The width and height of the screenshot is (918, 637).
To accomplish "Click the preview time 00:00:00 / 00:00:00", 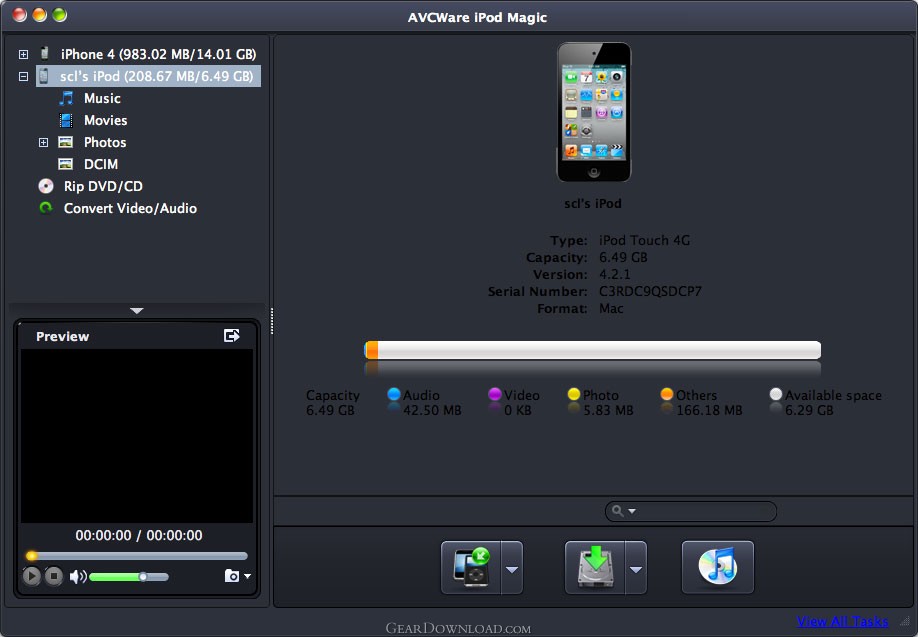I will (x=139, y=535).
